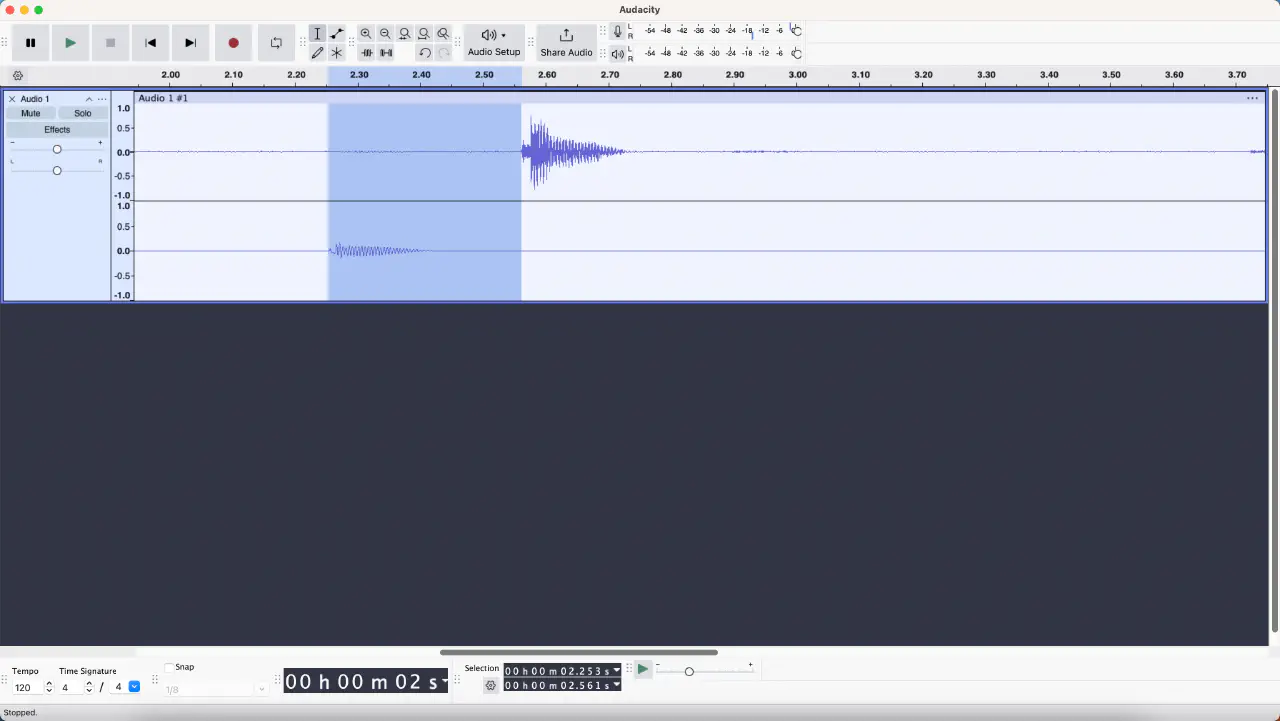Click the Trim audio outside selection icon

point(366,53)
